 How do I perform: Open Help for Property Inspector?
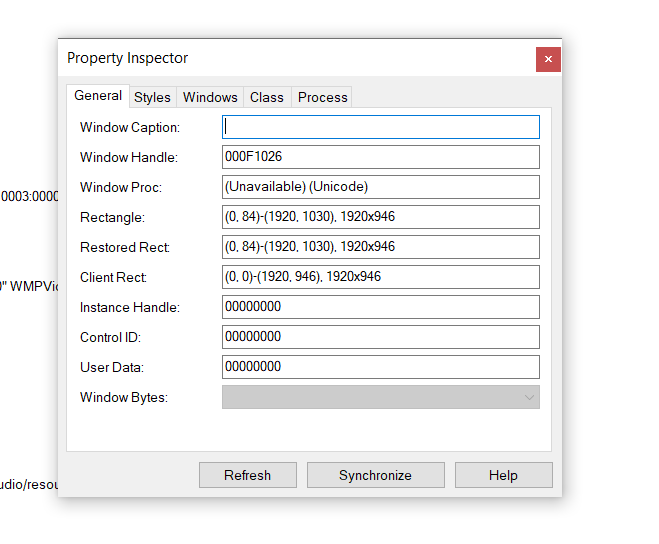click(503, 475)
